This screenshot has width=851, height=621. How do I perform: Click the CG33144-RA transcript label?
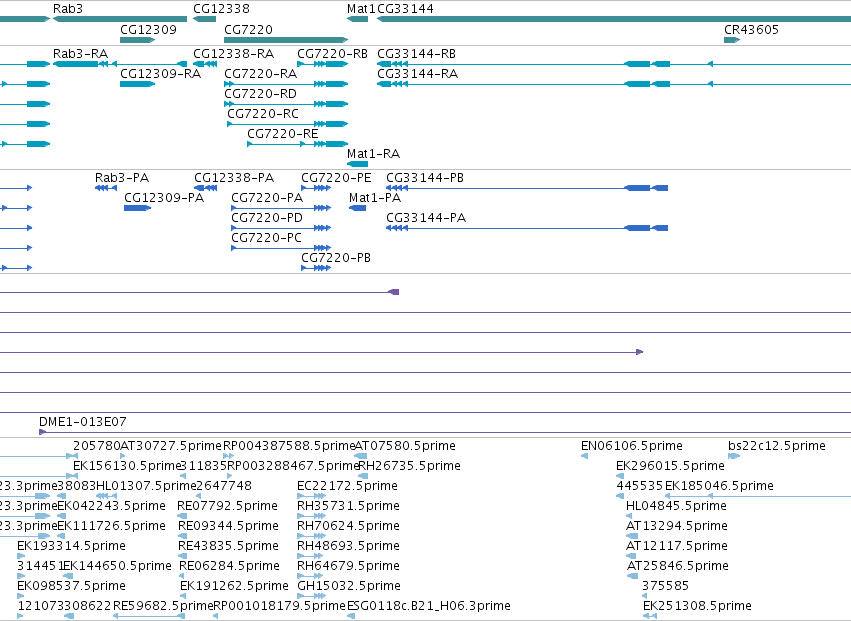pyautogui.click(x=417, y=73)
